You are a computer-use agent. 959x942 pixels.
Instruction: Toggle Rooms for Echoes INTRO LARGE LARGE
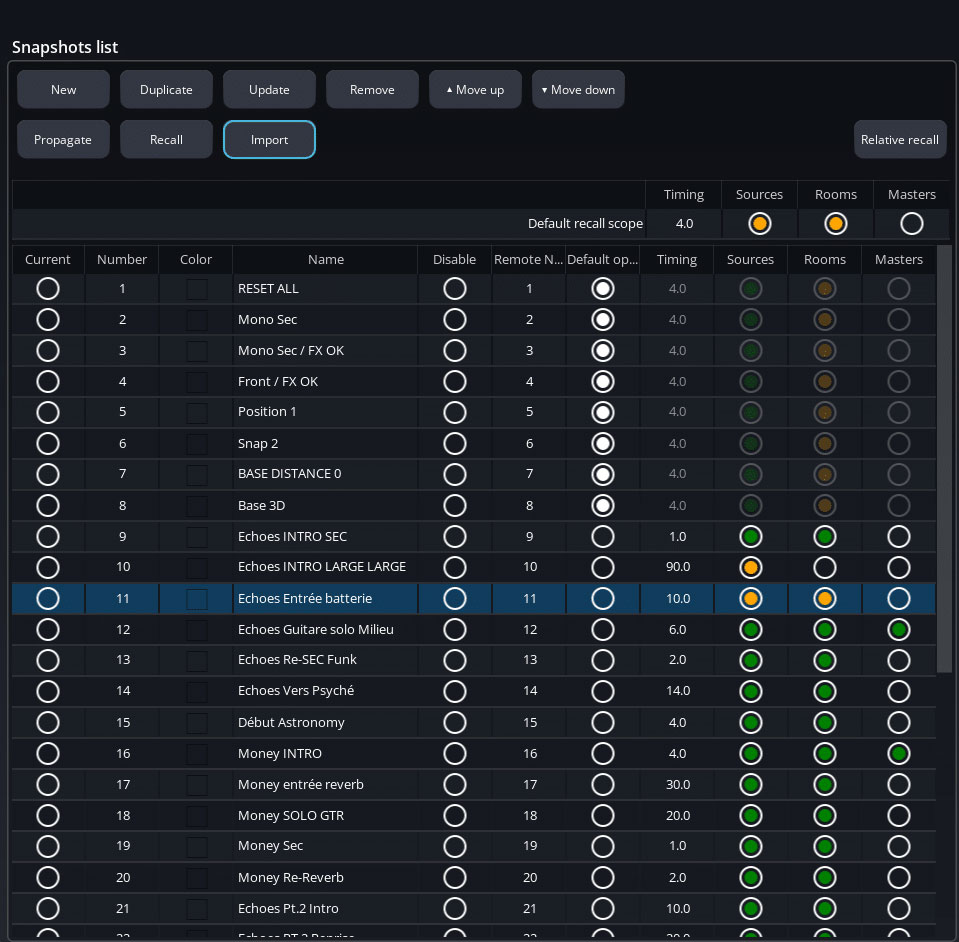pyautogui.click(x=824, y=568)
